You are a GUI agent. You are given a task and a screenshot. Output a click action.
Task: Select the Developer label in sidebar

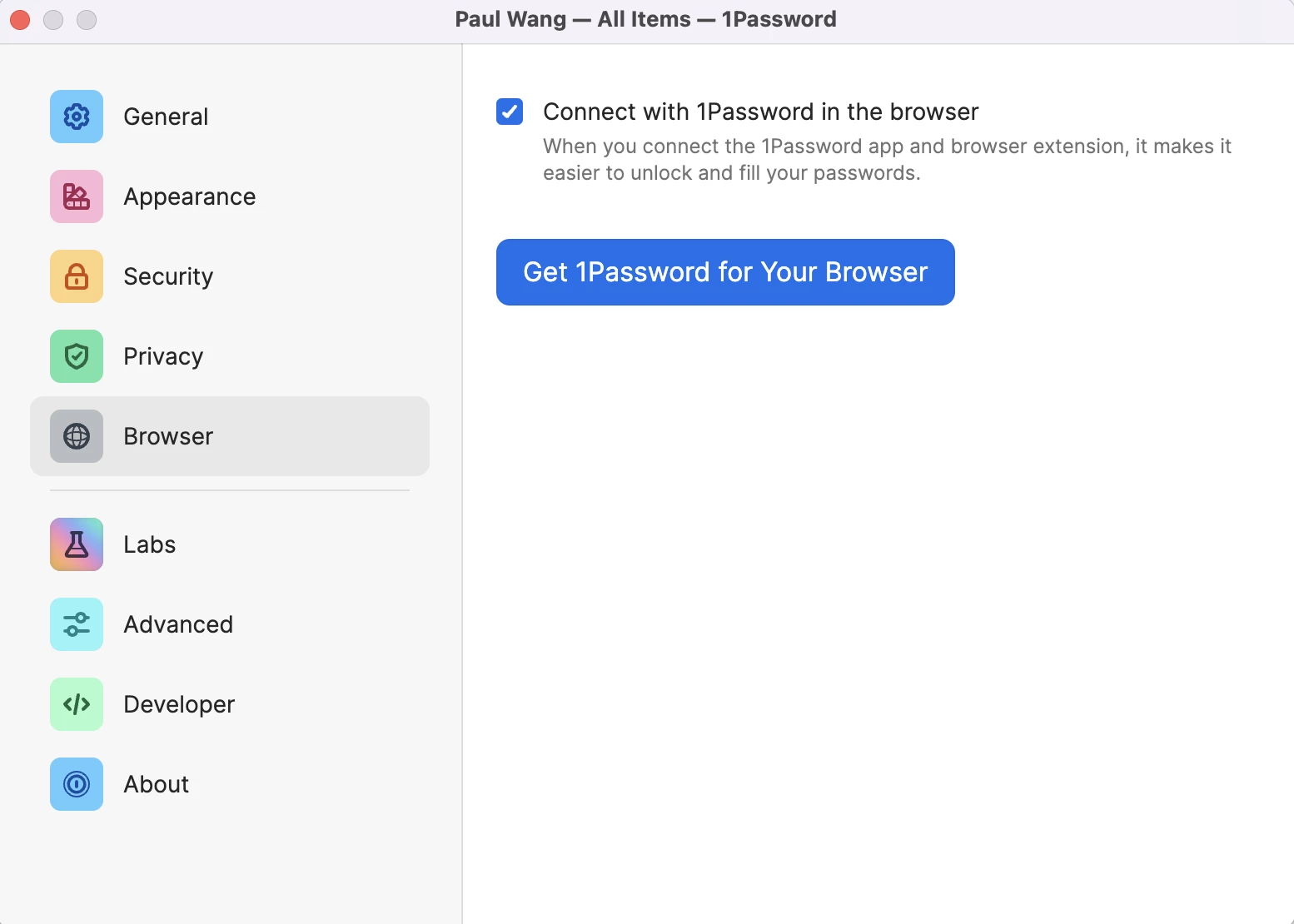pyautogui.click(x=179, y=705)
